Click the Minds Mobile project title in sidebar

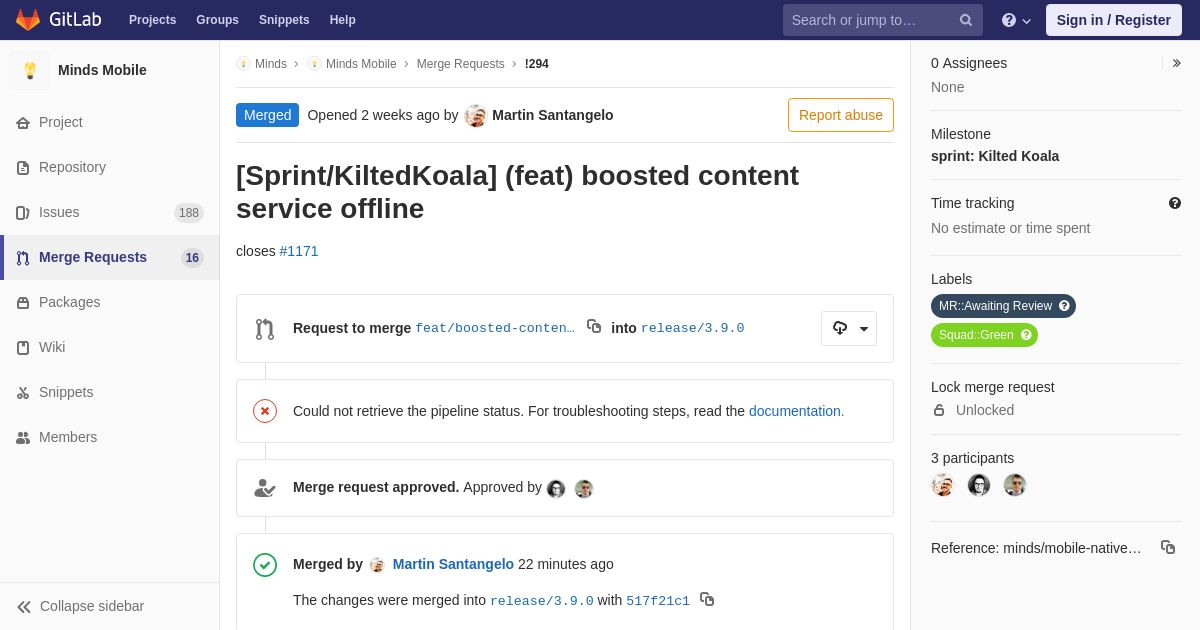[x=102, y=70]
